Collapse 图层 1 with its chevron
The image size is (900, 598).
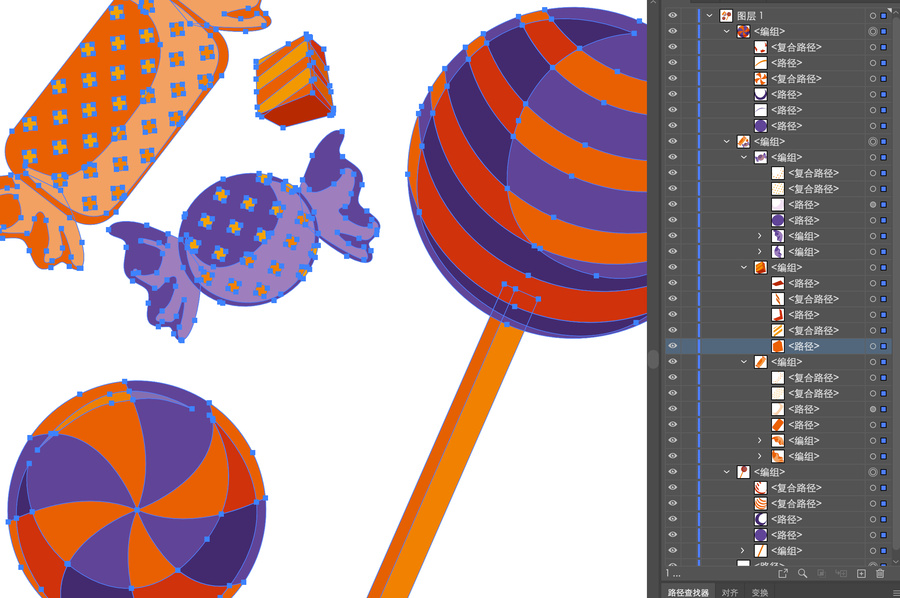pyautogui.click(x=709, y=15)
